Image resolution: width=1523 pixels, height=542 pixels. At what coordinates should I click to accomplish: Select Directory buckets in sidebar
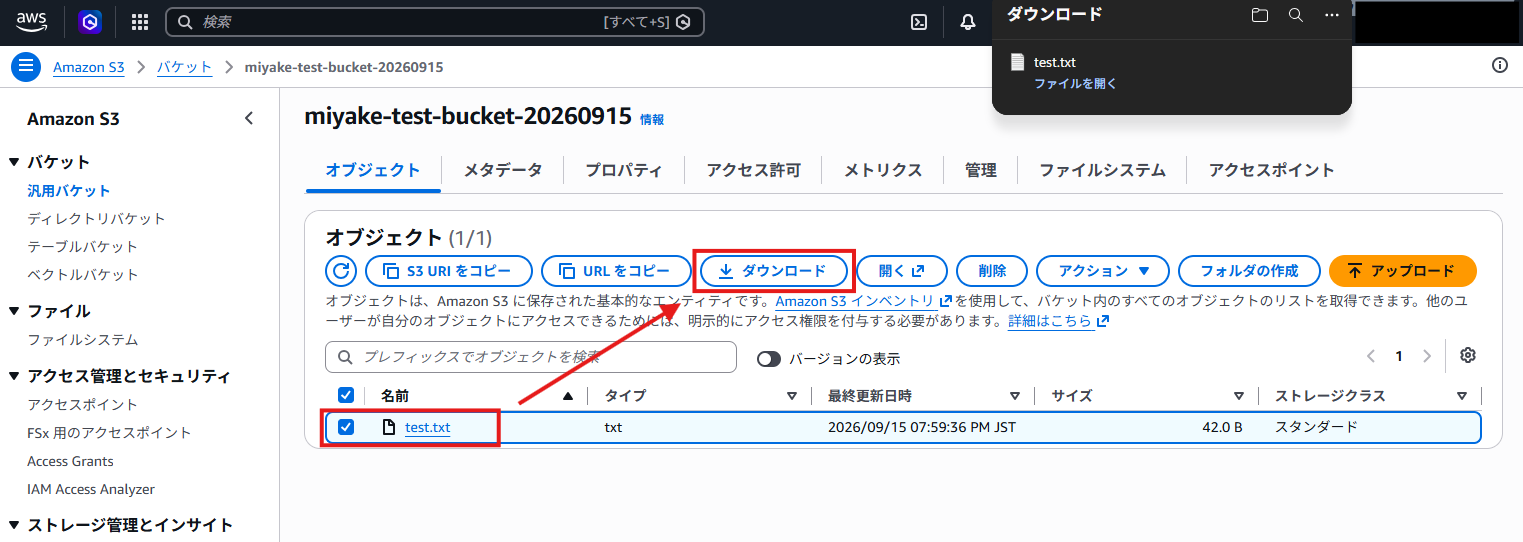point(96,218)
